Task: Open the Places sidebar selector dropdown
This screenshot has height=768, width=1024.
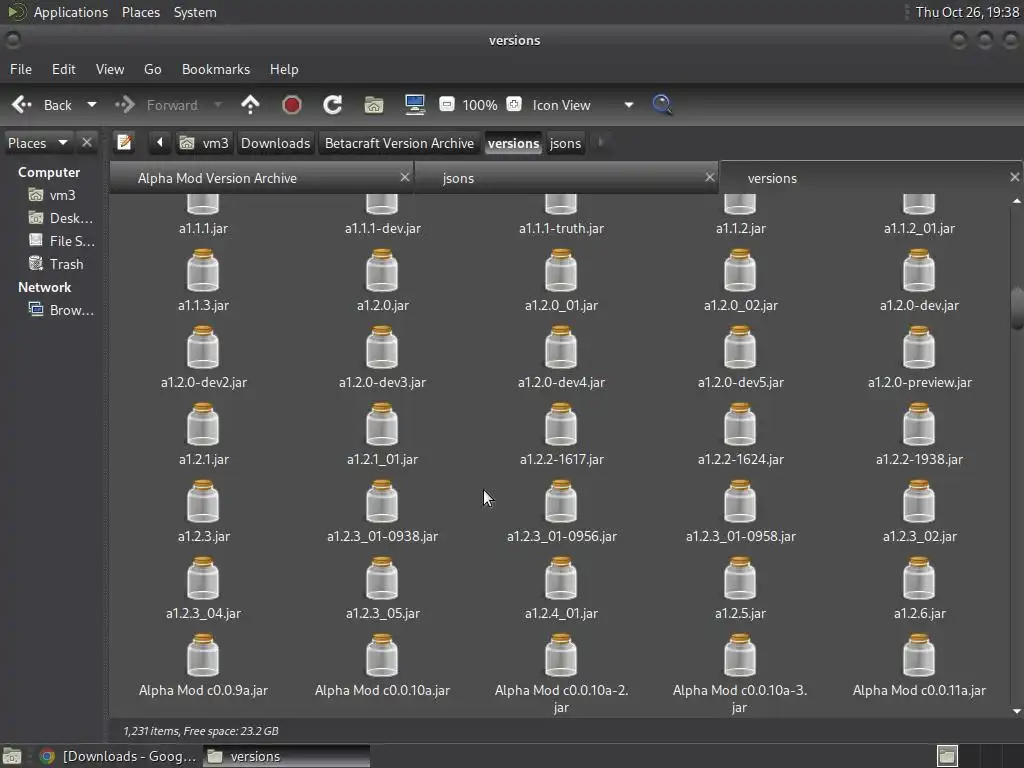Action: tap(38, 143)
